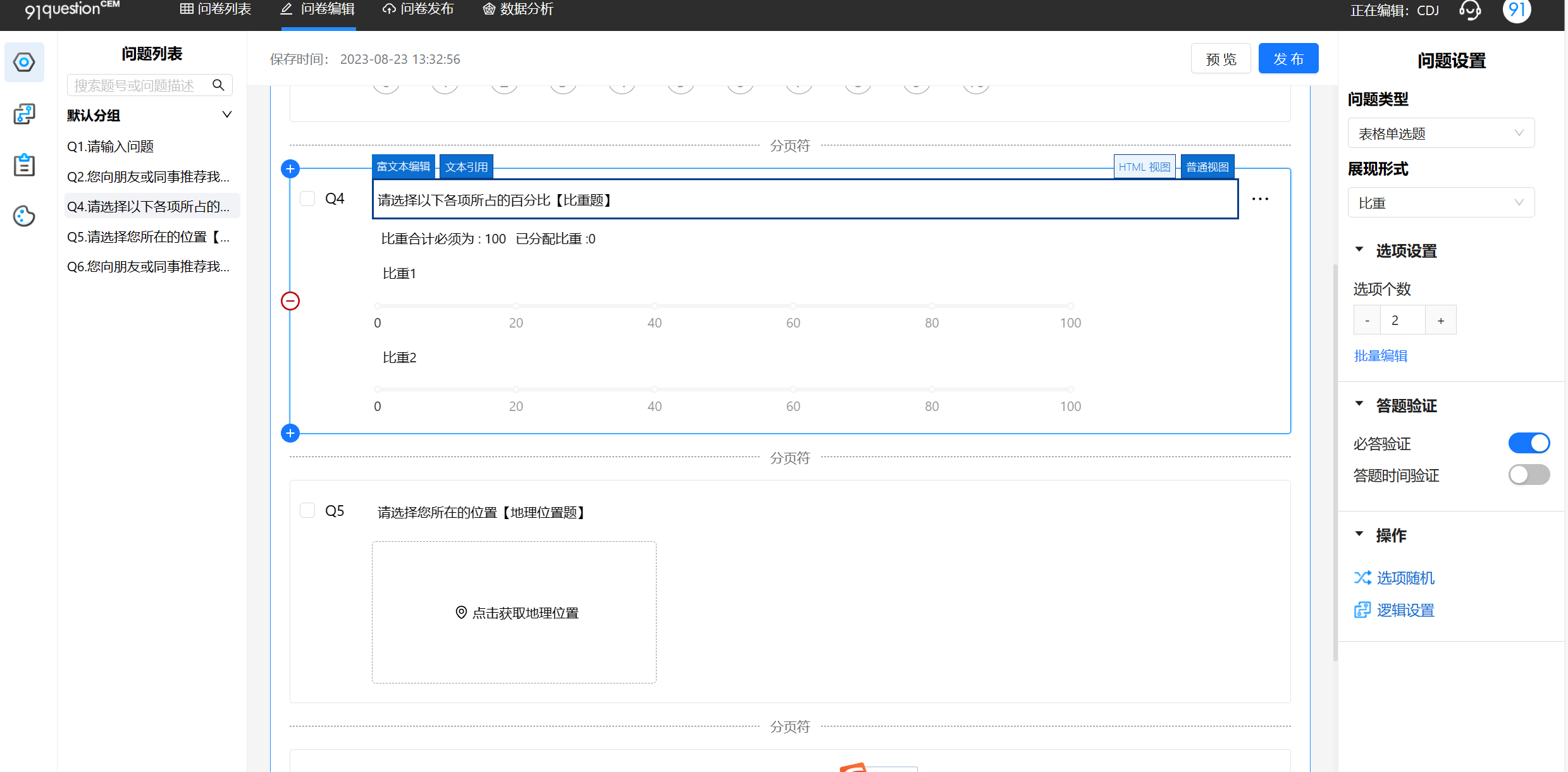The width and height of the screenshot is (1568, 772).
Task: Click the 预览 button
Action: 1221,59
